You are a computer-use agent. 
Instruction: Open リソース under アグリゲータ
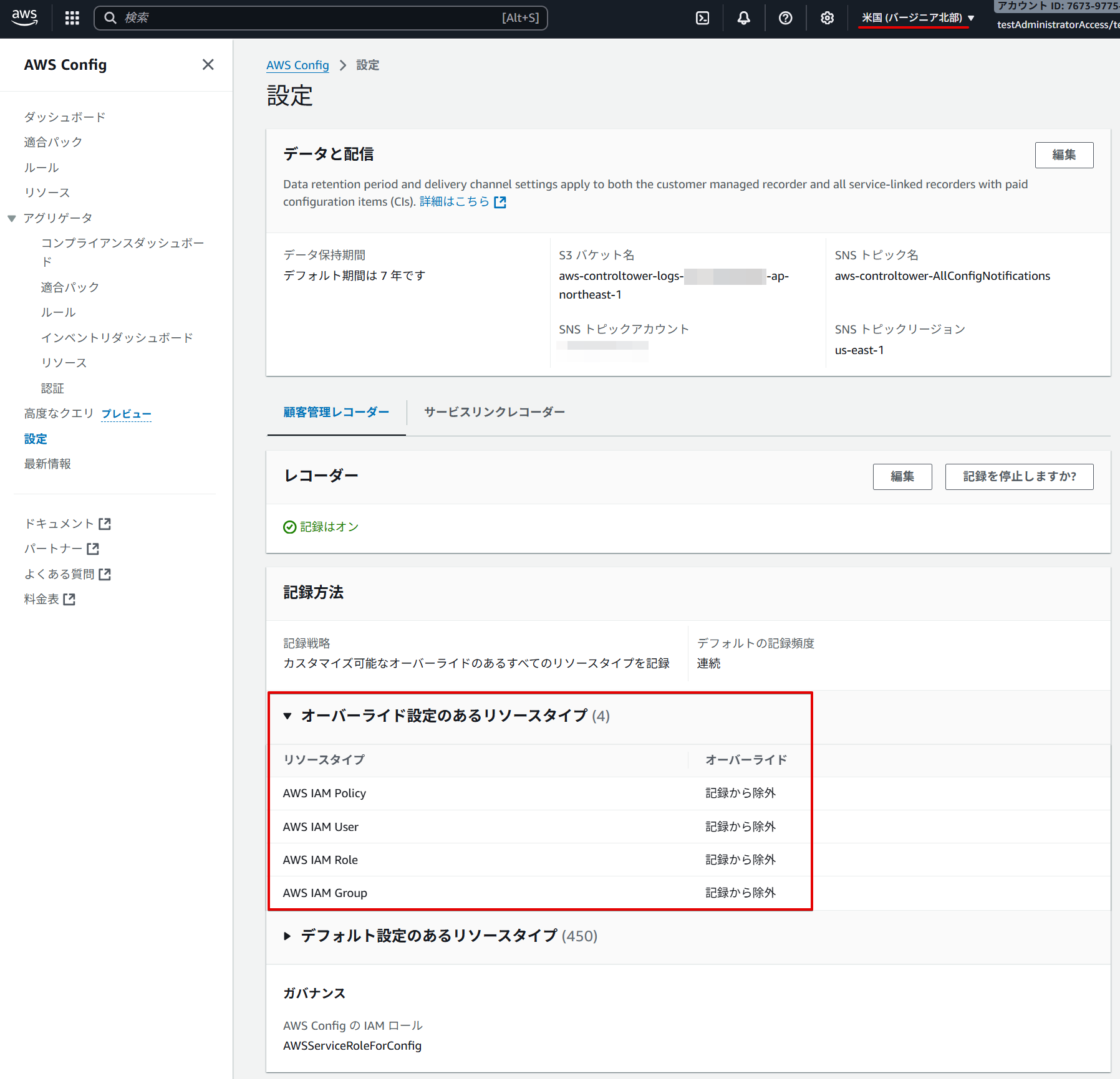coord(64,363)
